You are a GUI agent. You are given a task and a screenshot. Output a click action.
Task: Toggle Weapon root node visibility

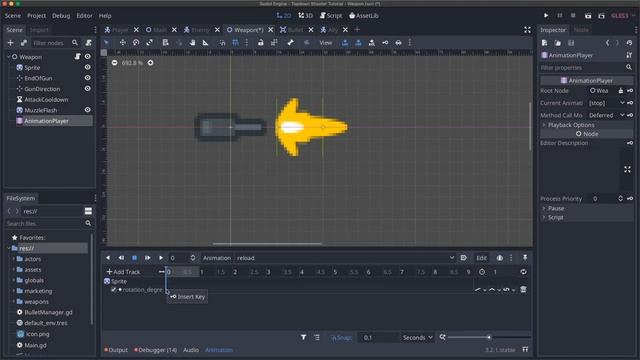tap(87, 57)
